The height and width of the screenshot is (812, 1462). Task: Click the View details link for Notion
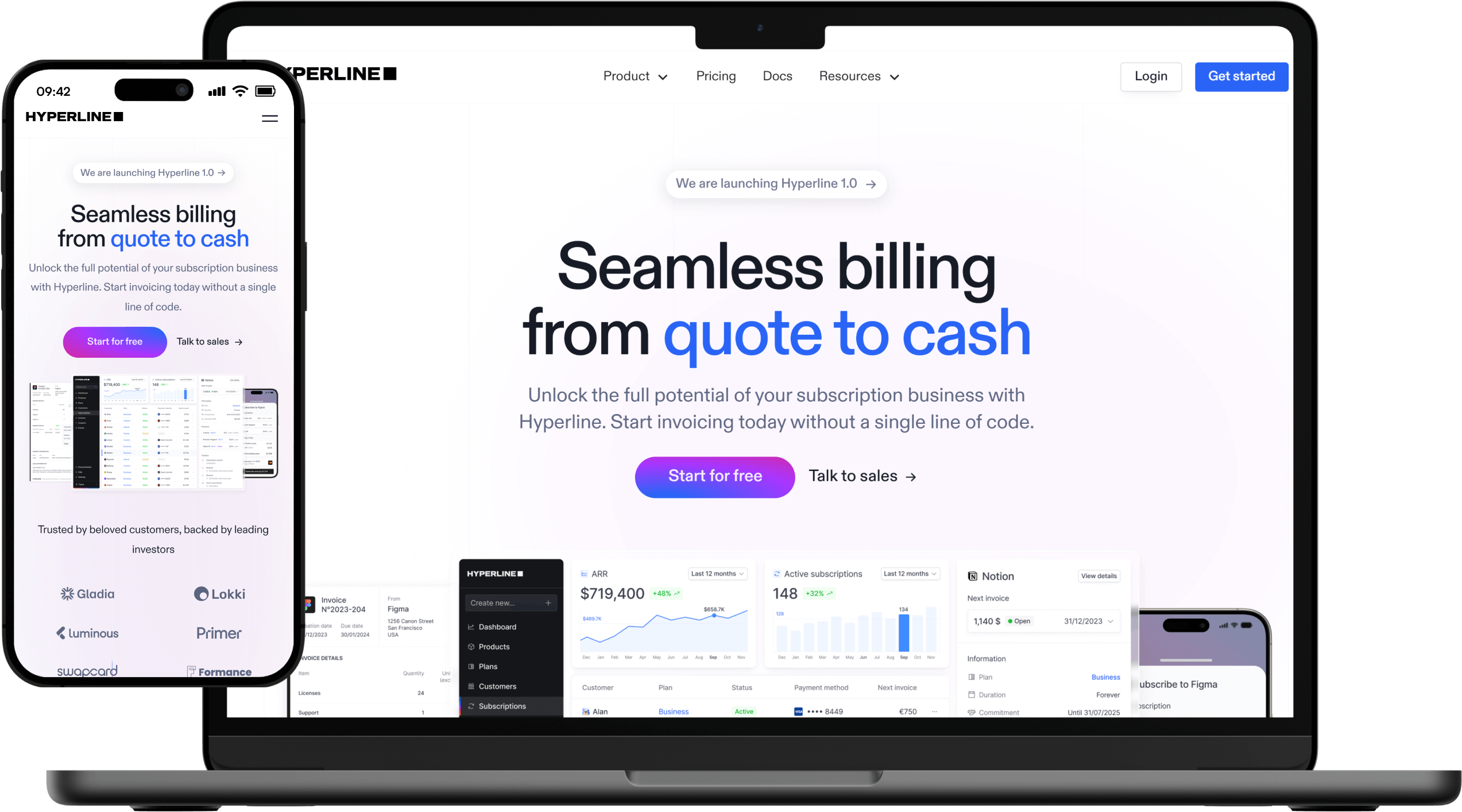(x=1099, y=574)
